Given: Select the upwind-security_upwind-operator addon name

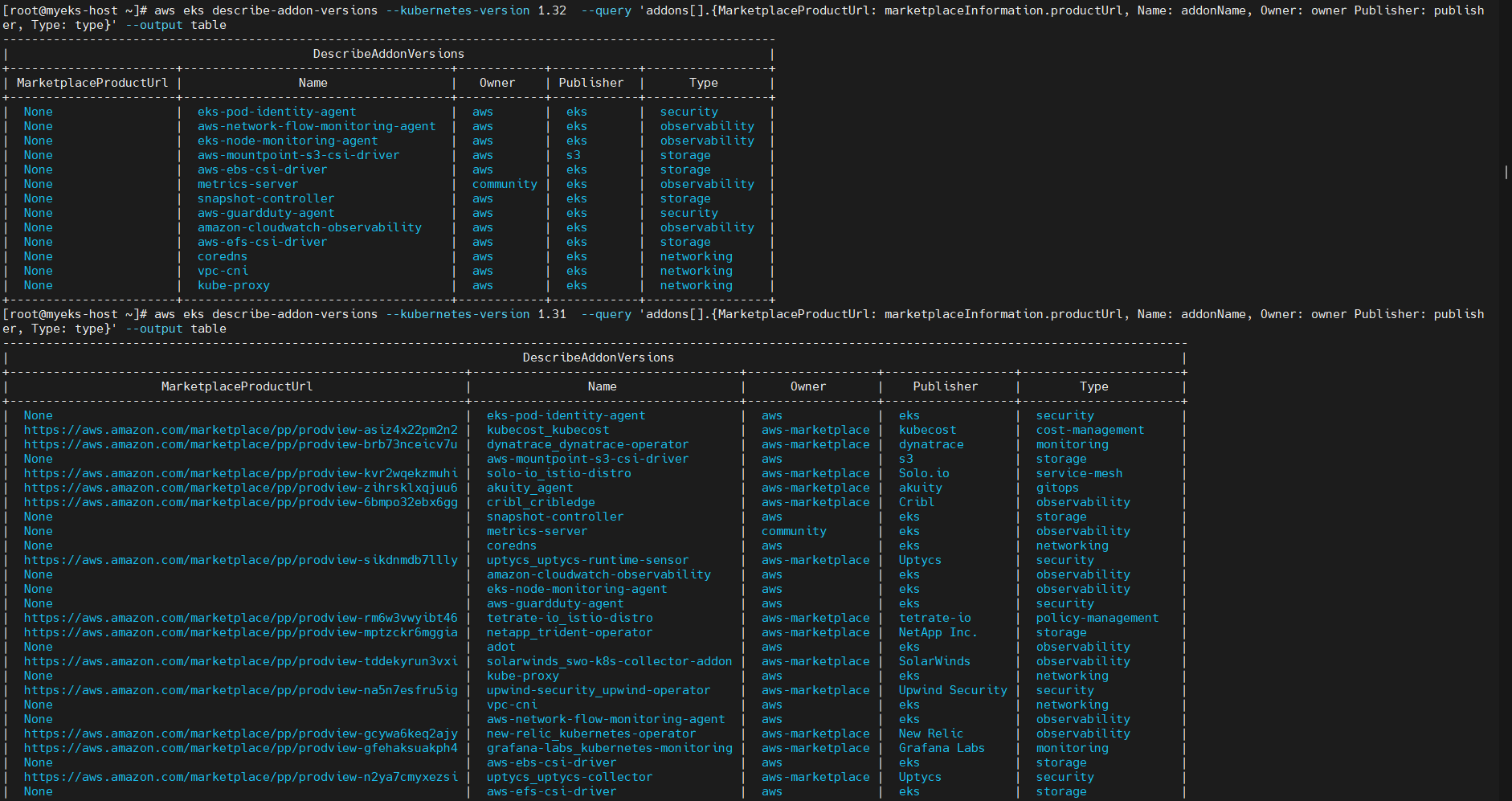Looking at the screenshot, I should pos(599,690).
